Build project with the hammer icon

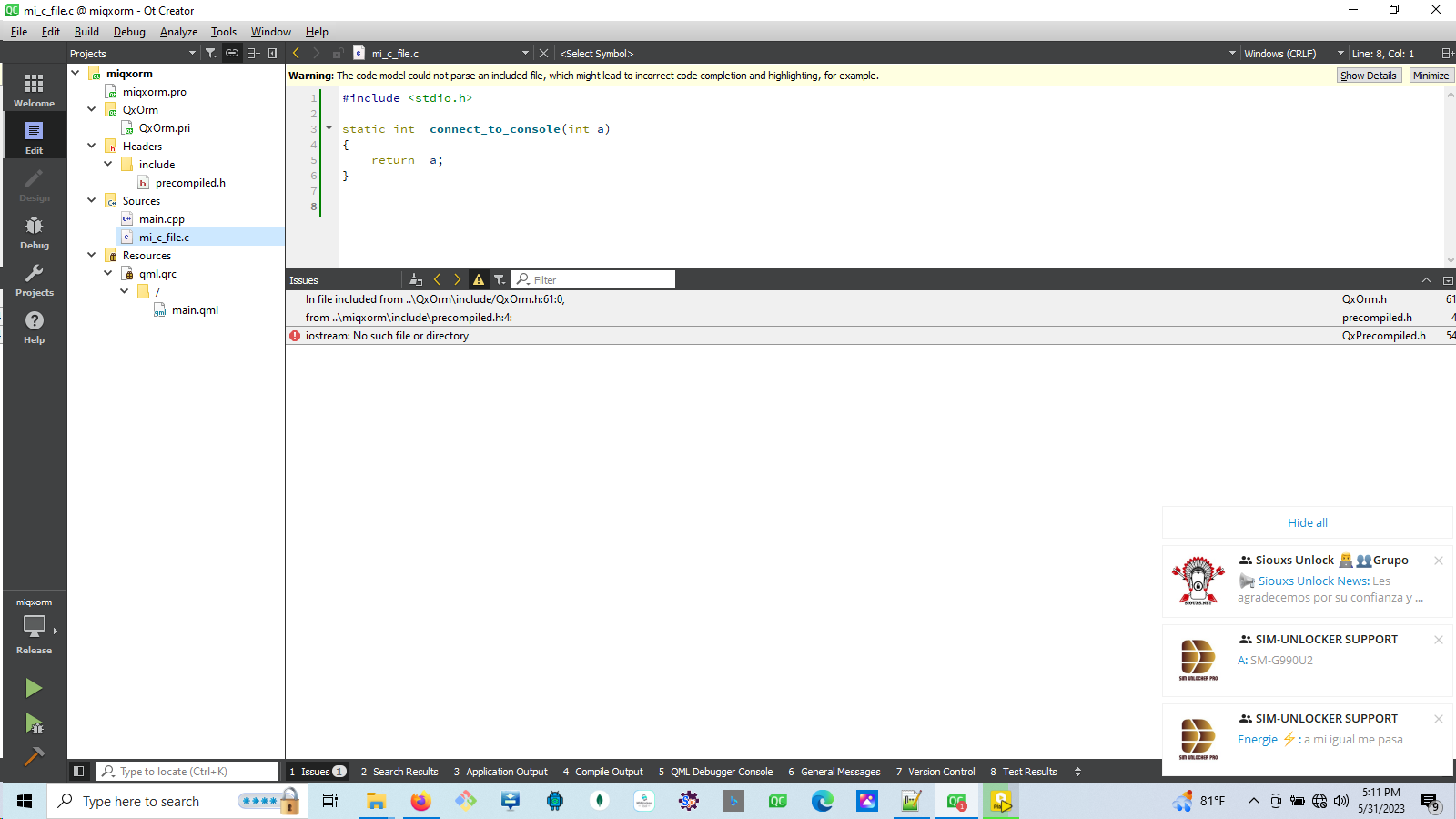[34, 756]
